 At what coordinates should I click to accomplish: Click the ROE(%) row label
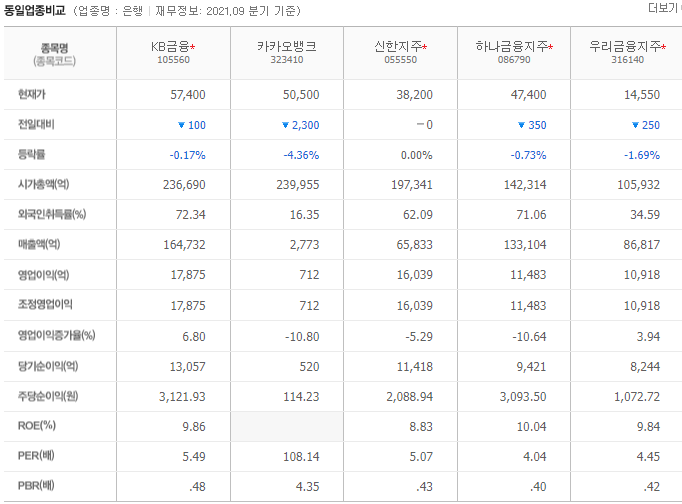[x=37, y=426]
